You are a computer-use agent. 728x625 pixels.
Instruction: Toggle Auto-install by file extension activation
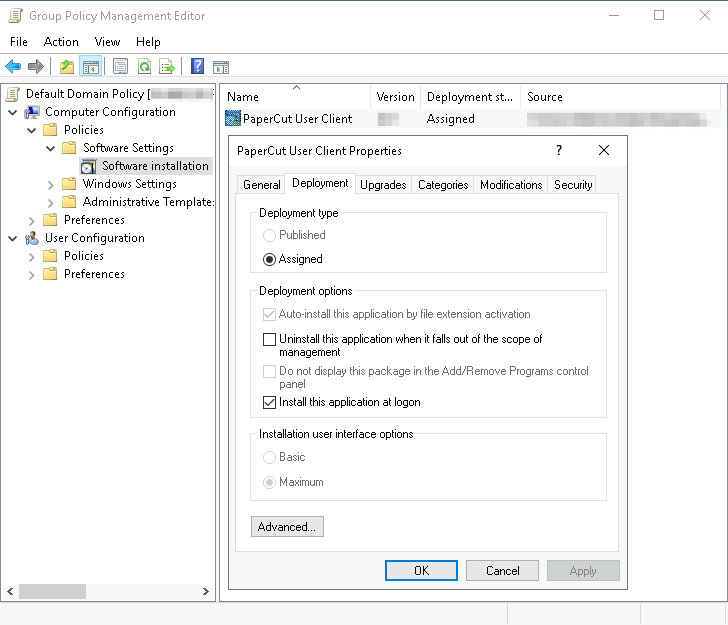269,314
